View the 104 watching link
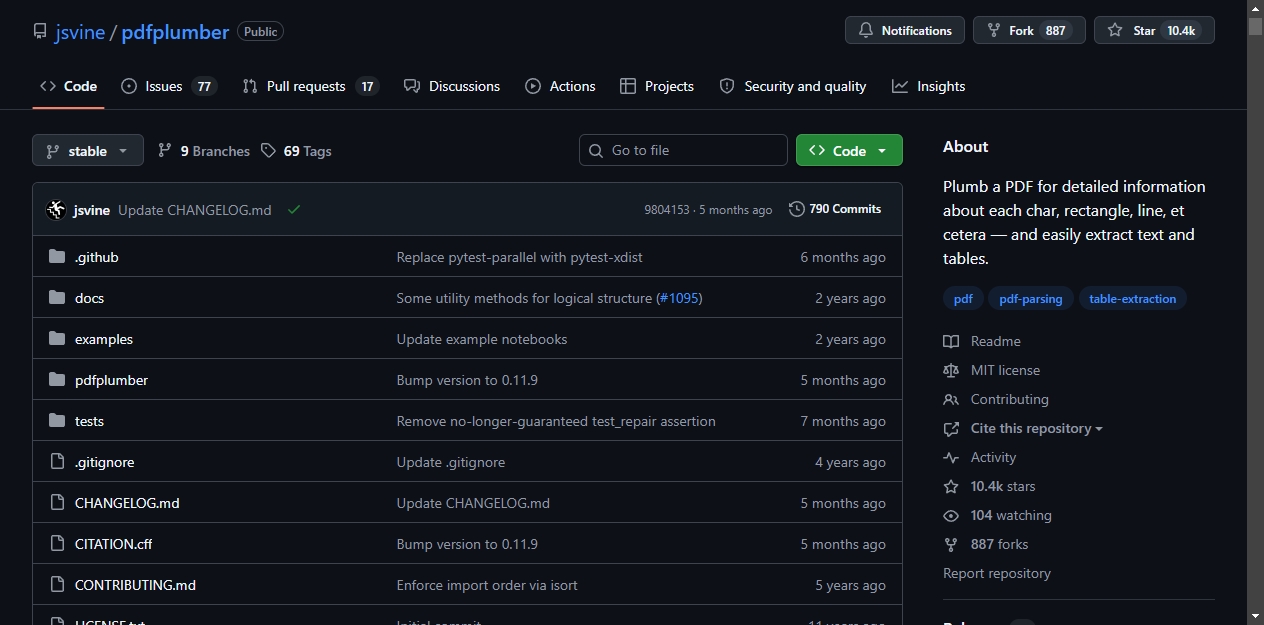The width and height of the screenshot is (1264, 625). coord(998,515)
